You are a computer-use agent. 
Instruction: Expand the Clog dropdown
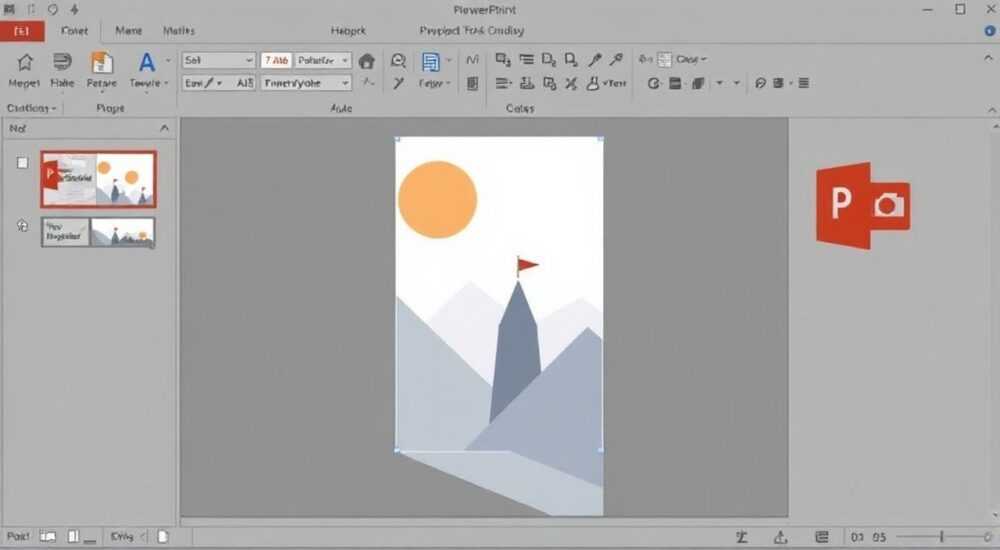691,59
